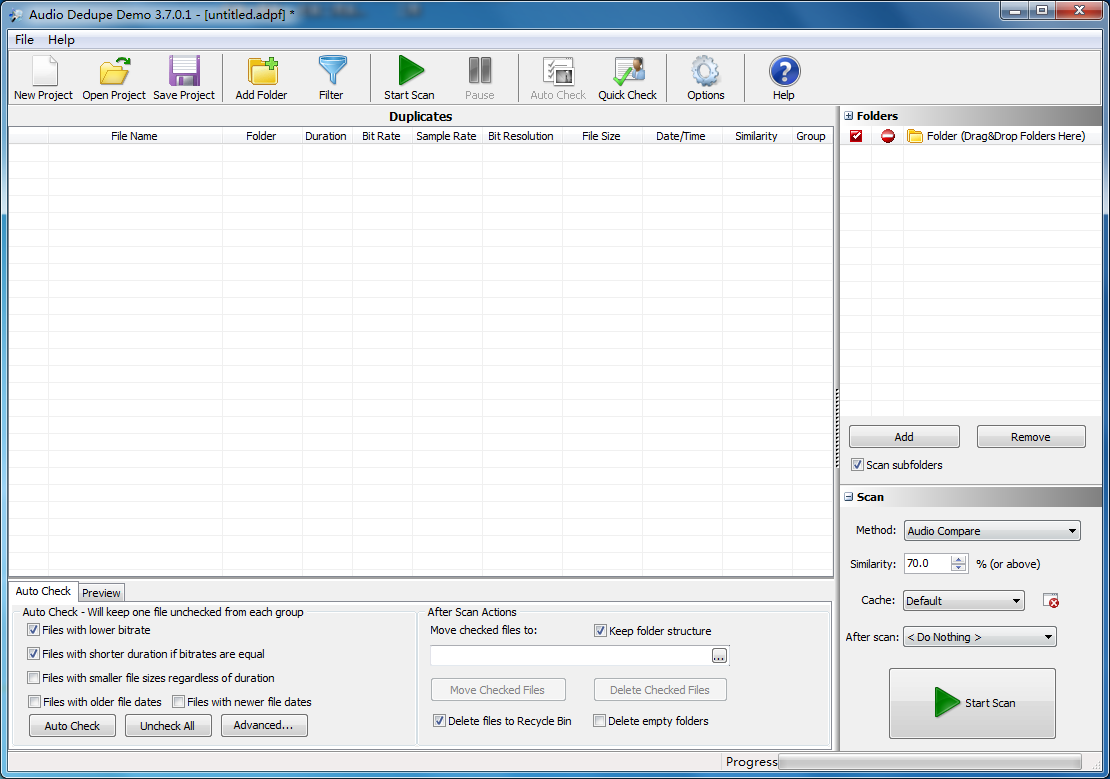Viewport: 1110px width, 779px height.
Task: Toggle Delete files to Recycle Bin
Action: click(x=439, y=721)
